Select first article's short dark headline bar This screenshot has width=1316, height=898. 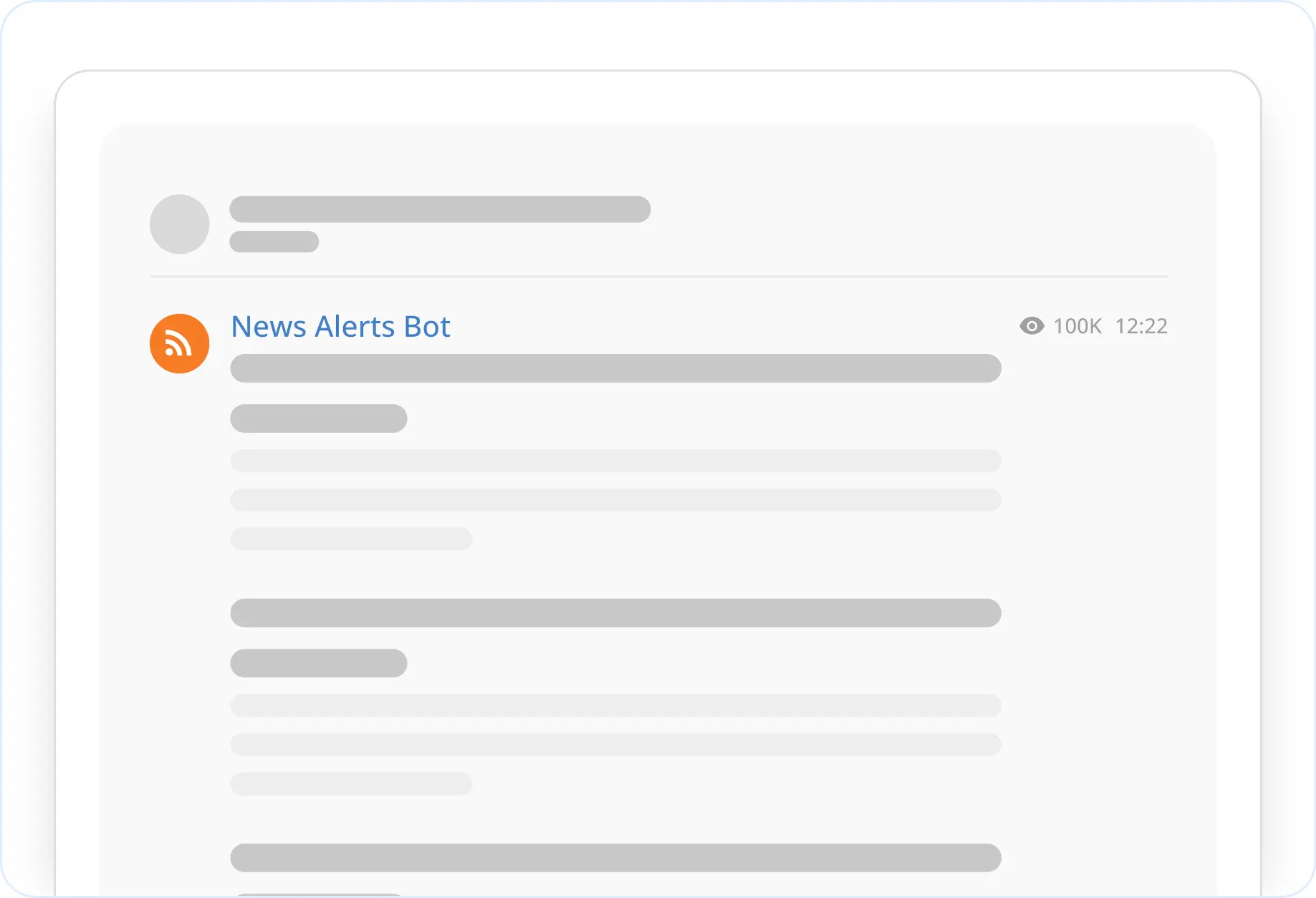[x=319, y=419]
